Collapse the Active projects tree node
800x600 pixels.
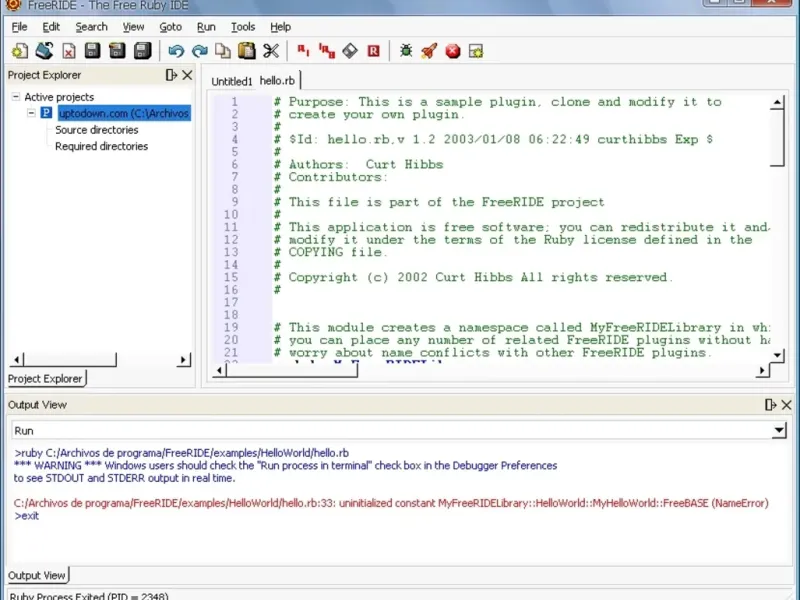click(x=16, y=97)
